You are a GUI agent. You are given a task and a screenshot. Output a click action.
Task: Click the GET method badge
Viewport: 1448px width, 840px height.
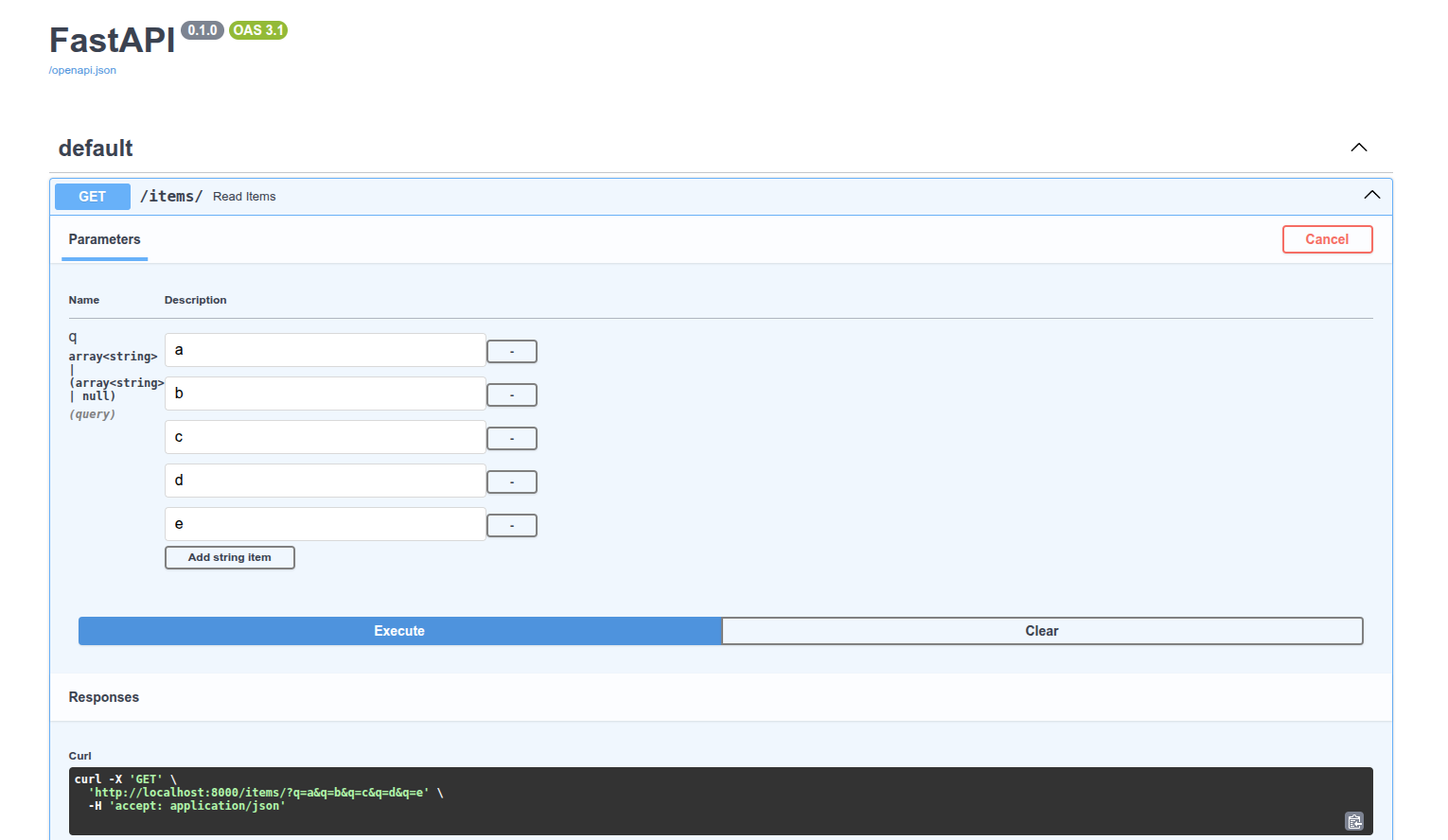[93, 197]
